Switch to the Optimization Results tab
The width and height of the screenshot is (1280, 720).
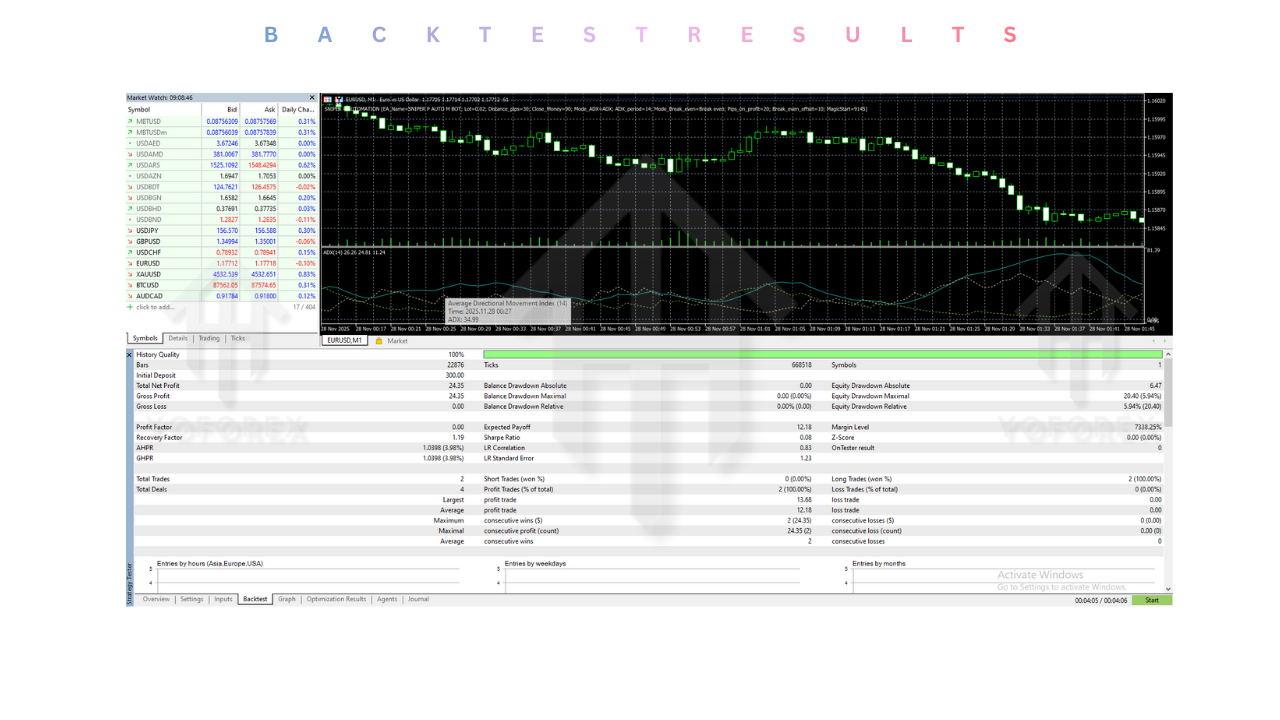[337, 599]
